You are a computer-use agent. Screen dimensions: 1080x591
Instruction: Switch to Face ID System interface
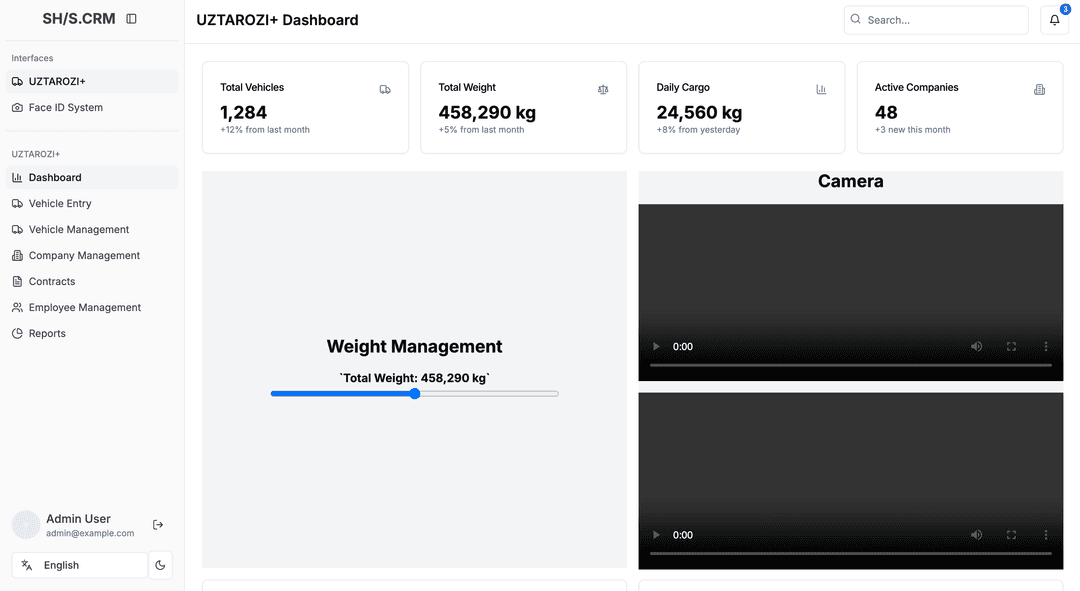tap(65, 108)
